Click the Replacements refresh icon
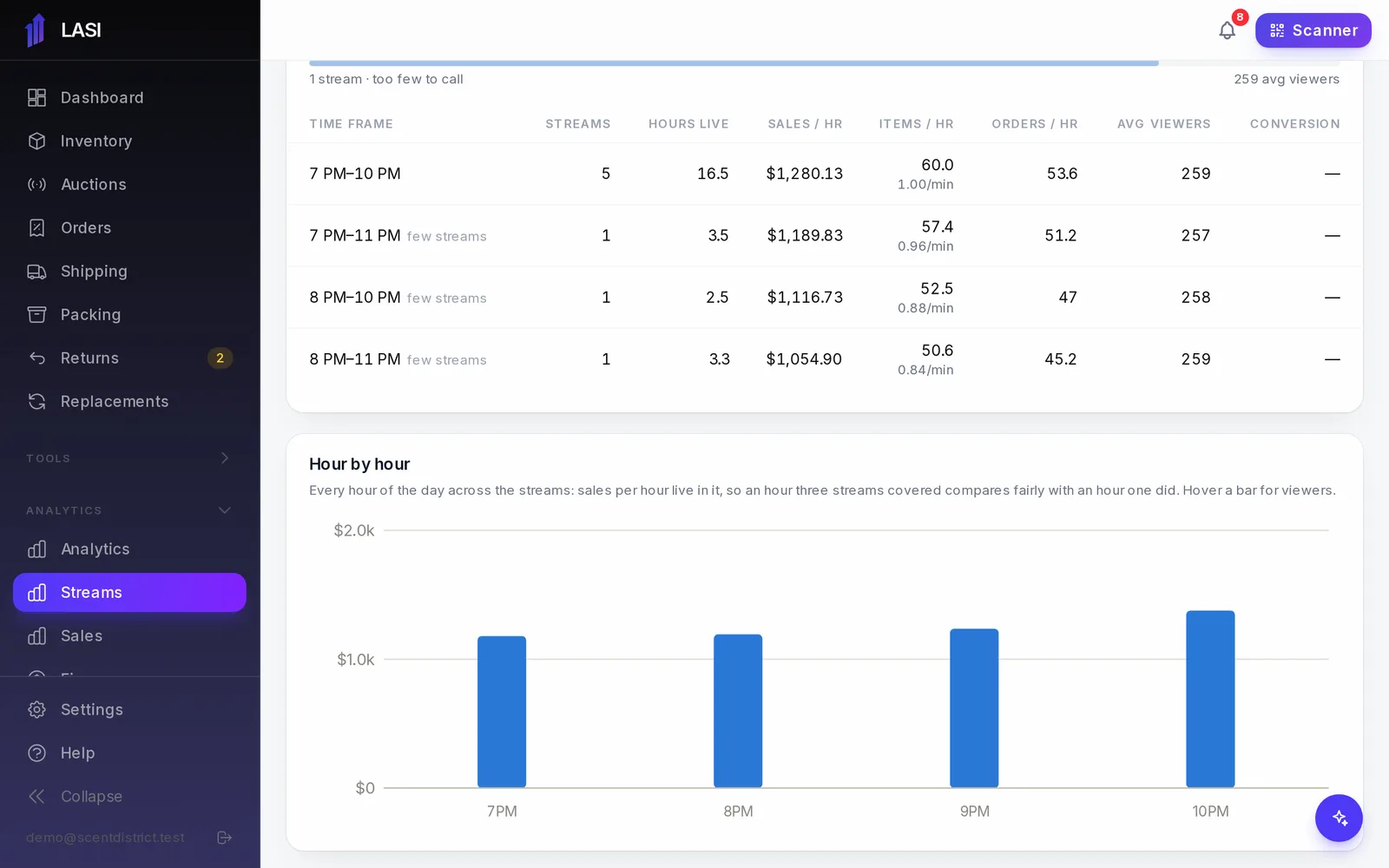 (x=36, y=401)
